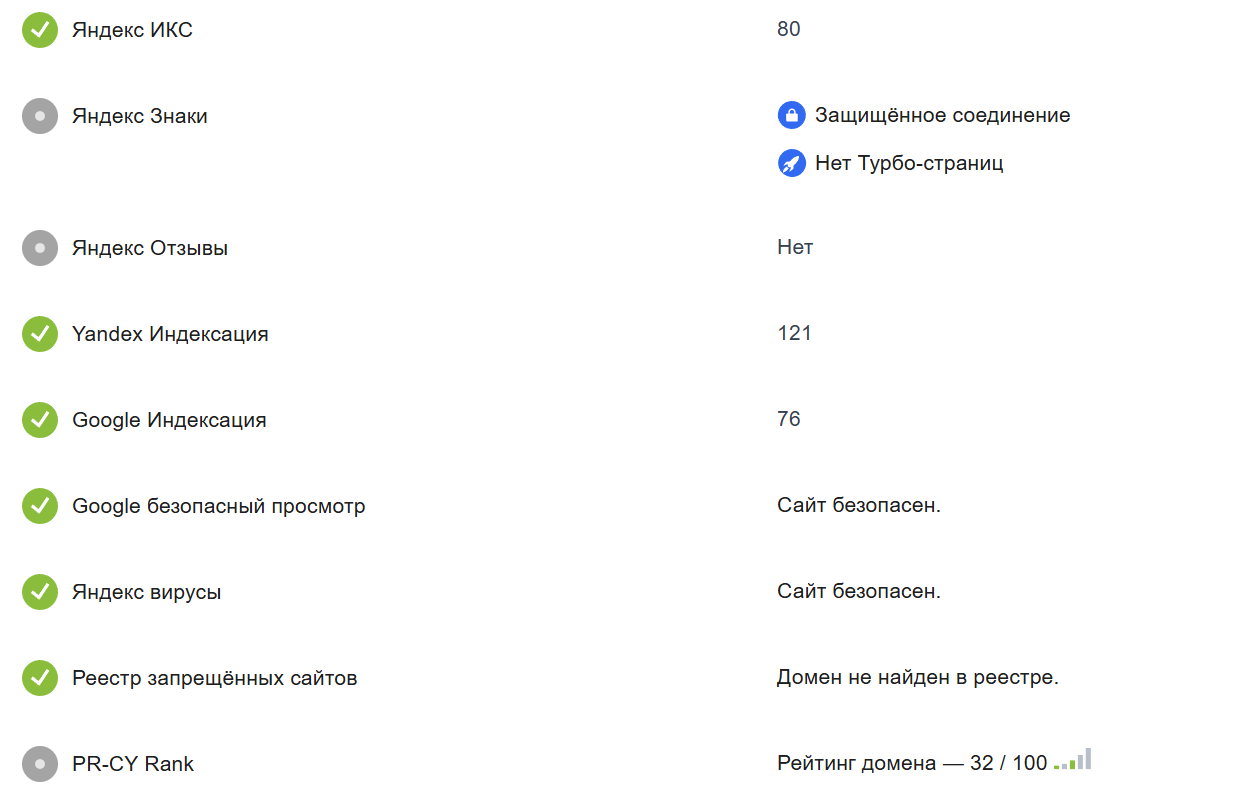Image resolution: width=1260 pixels, height=811 pixels.
Task: Click the green check icon beside Яндекс вирусы
Action: pyautogui.click(x=40, y=592)
